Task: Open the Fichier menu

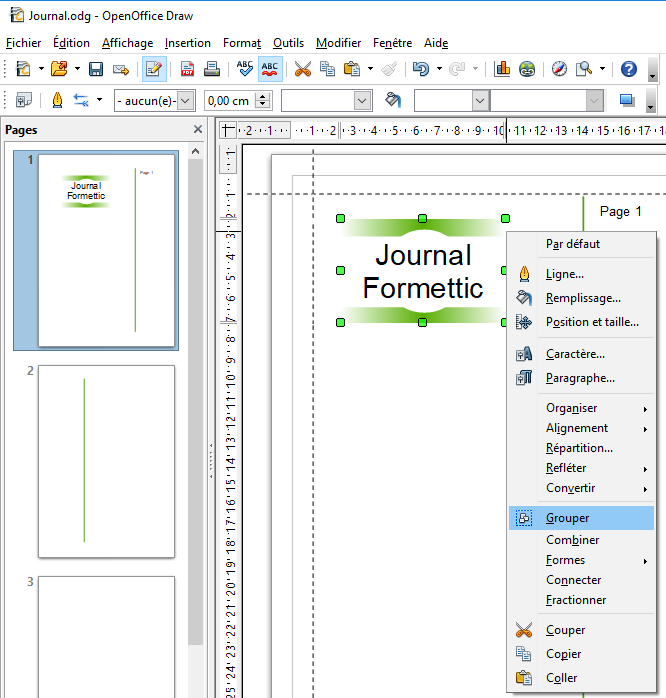Action: 24,43
